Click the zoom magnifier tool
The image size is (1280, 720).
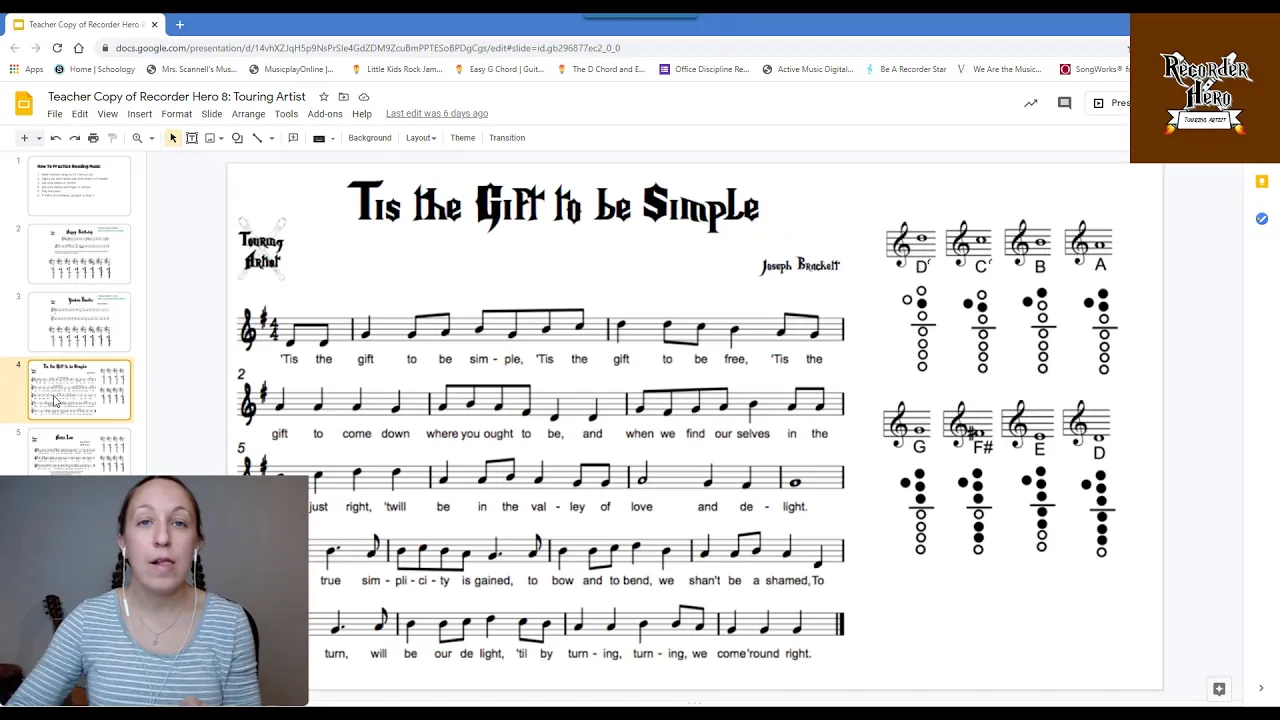(x=137, y=138)
